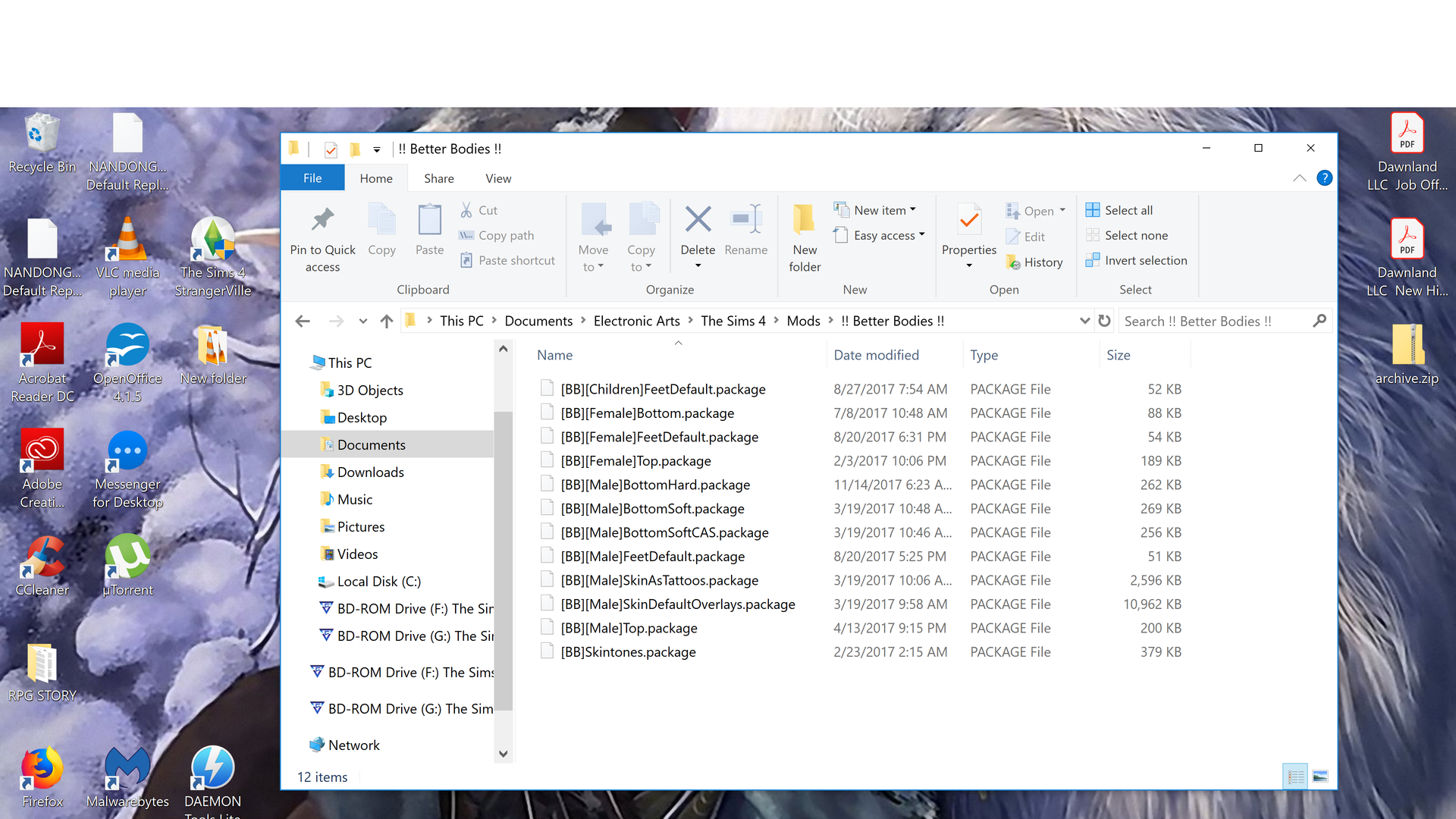Open History from the ribbon

click(1034, 262)
